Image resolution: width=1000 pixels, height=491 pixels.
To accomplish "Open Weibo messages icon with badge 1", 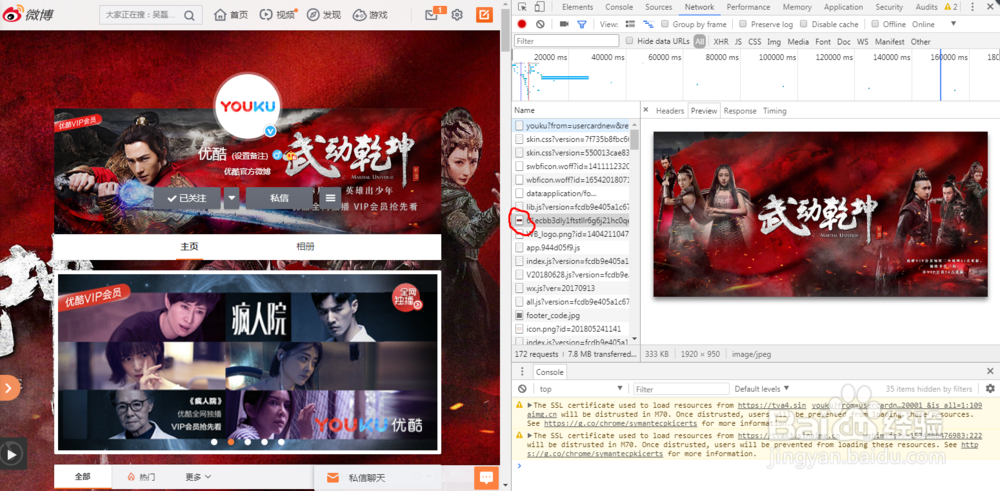I will (432, 14).
